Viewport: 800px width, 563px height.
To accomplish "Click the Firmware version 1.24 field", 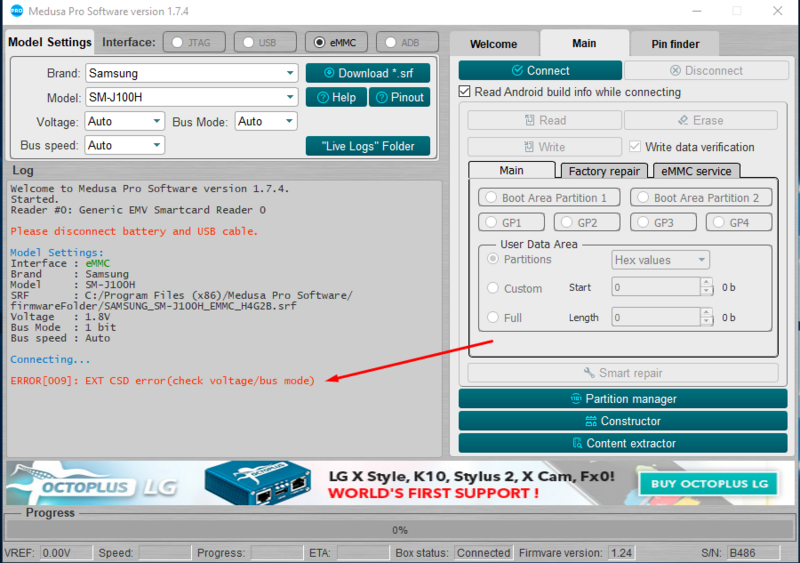I will point(621,553).
